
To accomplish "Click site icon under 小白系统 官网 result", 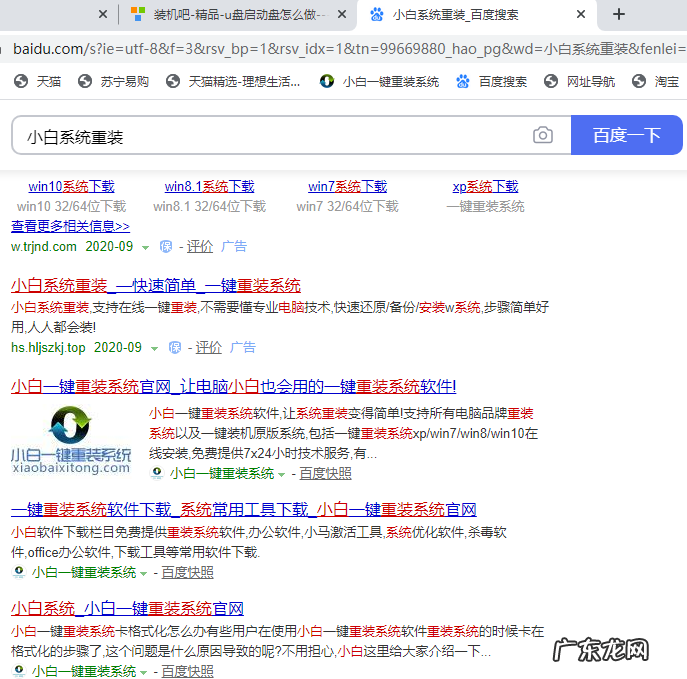I will pyautogui.click(x=19, y=671).
